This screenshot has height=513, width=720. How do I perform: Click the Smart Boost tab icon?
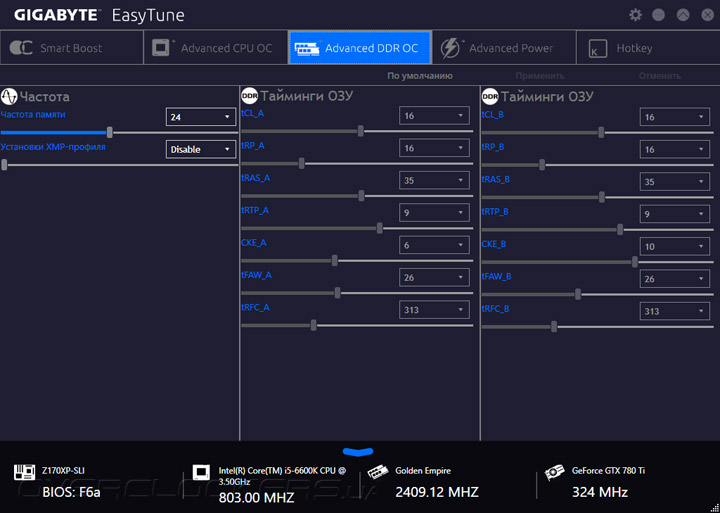21,48
